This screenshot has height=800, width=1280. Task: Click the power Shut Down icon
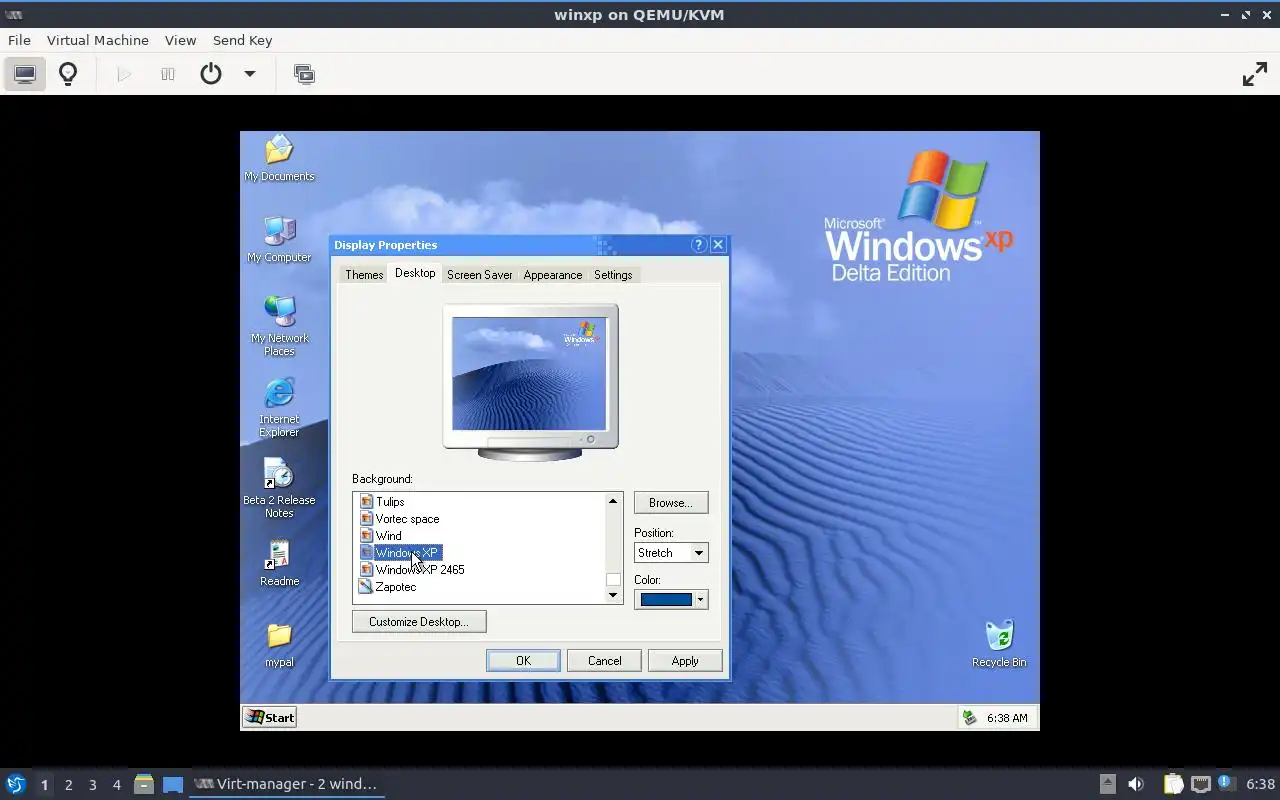211,74
